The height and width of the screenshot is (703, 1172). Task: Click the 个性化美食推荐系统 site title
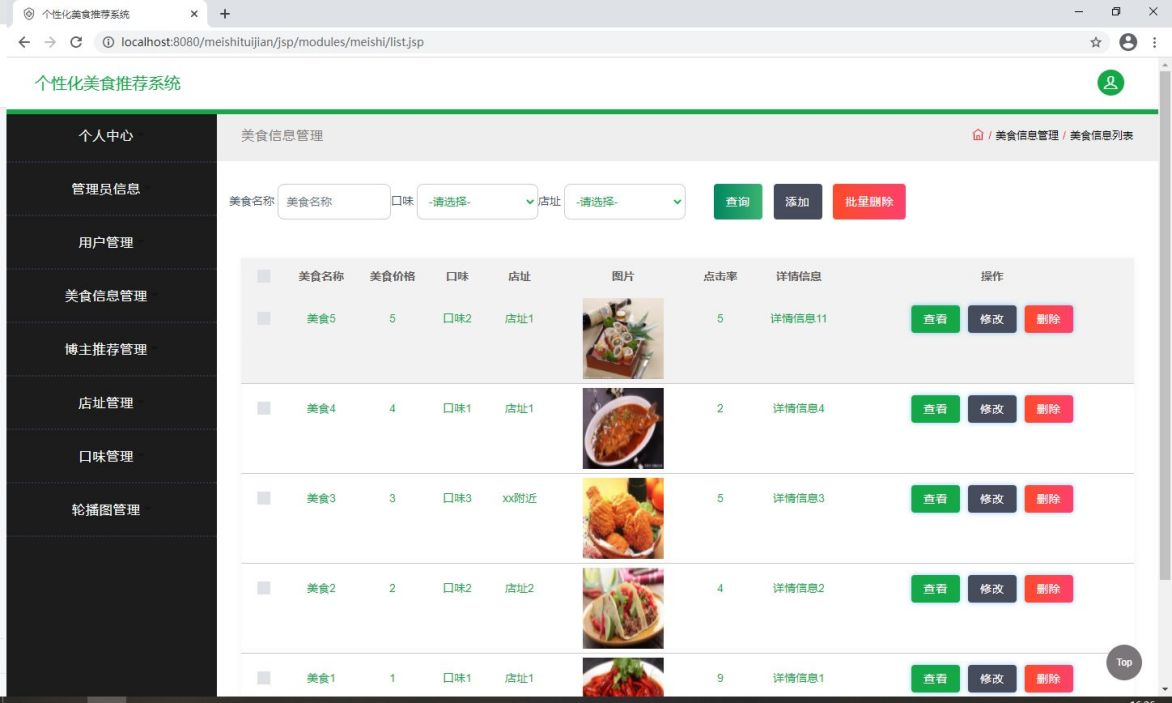click(x=108, y=83)
